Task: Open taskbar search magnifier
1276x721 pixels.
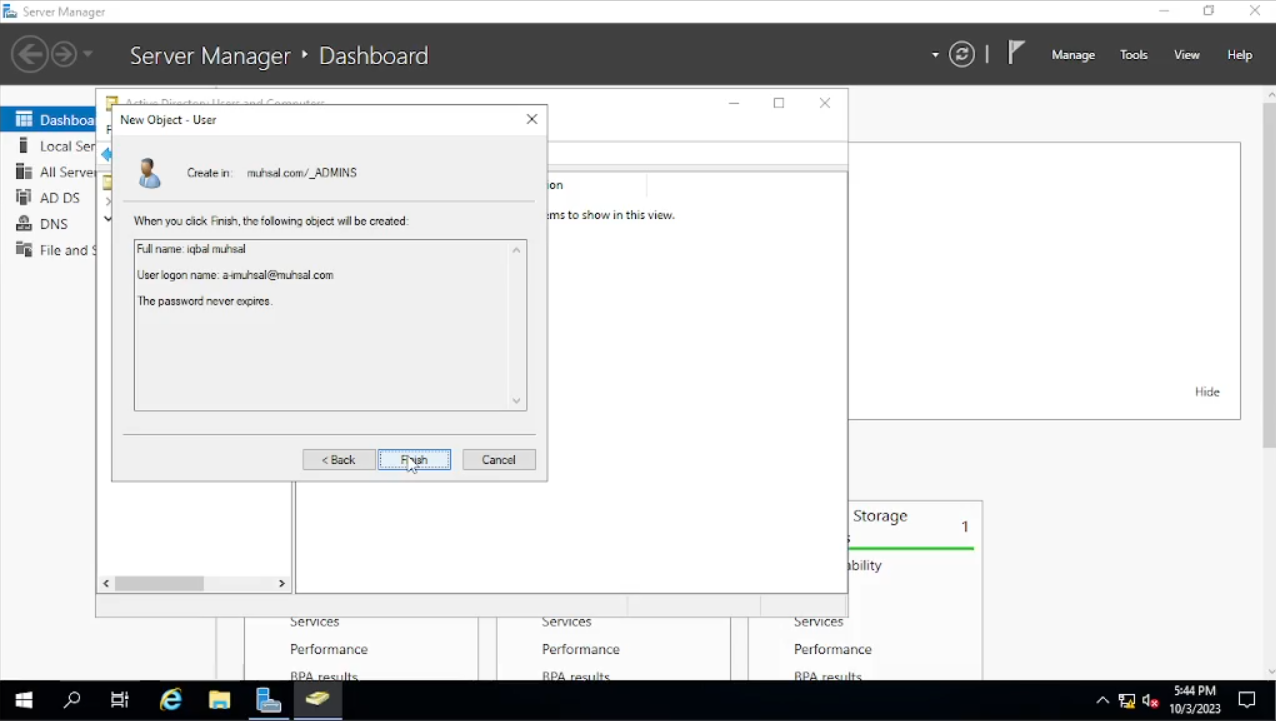Action: 72,700
